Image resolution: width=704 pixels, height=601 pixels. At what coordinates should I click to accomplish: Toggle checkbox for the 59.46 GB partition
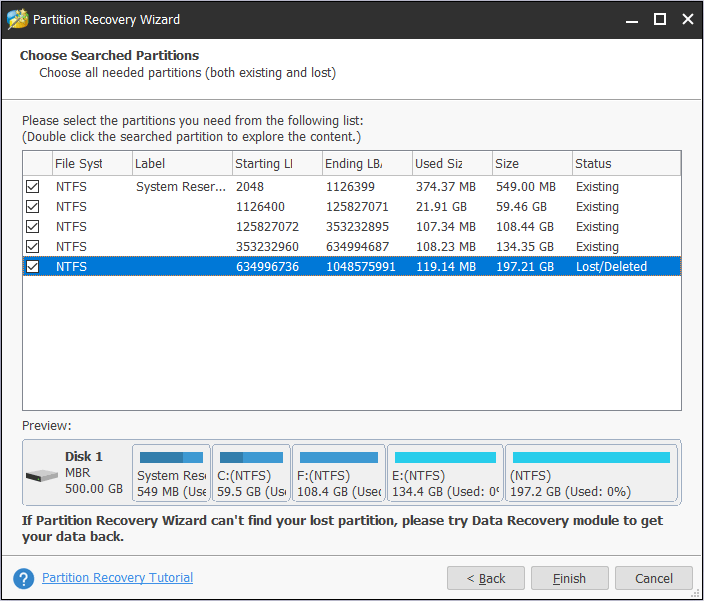33,206
